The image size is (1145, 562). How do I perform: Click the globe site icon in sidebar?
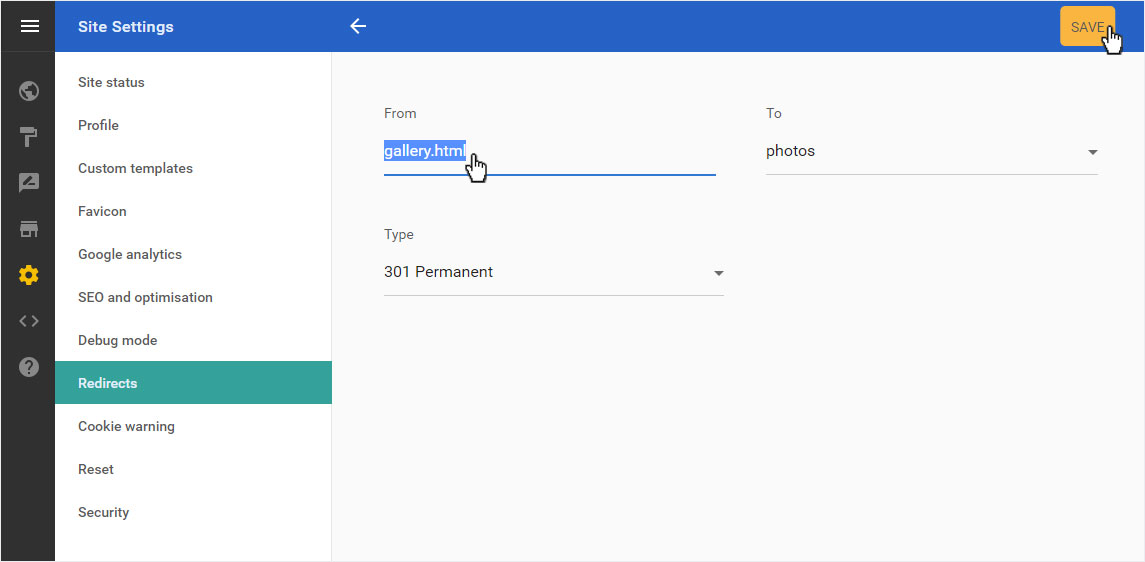click(28, 91)
